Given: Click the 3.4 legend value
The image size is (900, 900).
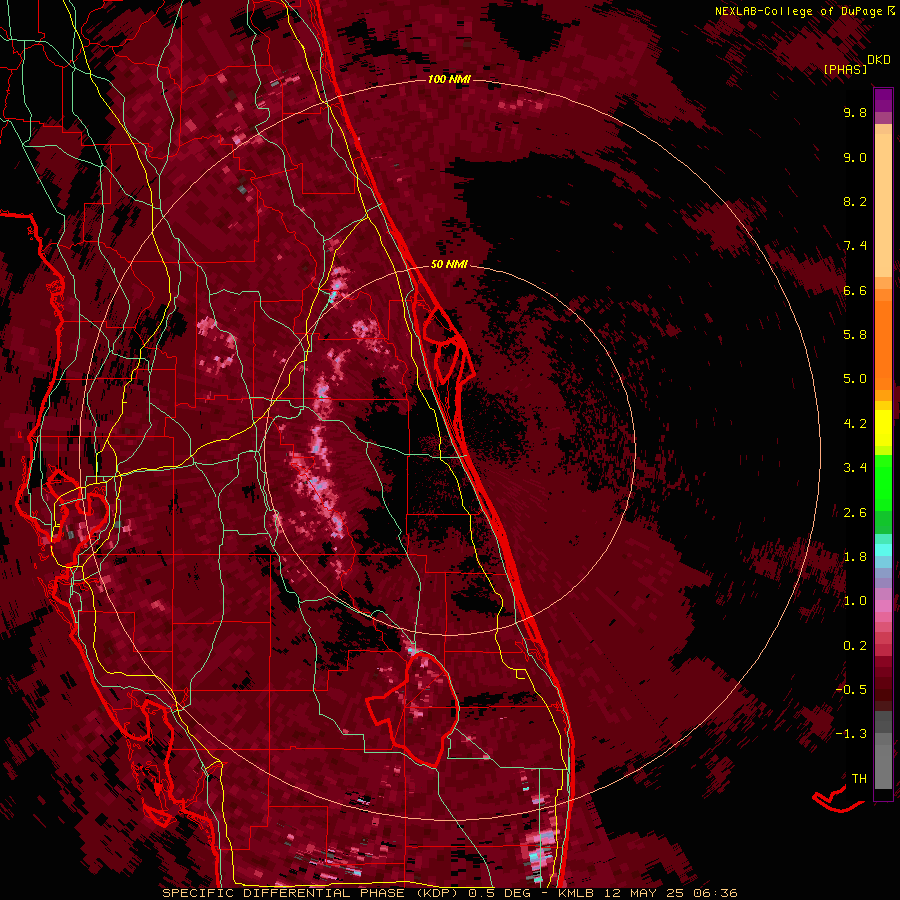Looking at the screenshot, I should pyautogui.click(x=855, y=468).
